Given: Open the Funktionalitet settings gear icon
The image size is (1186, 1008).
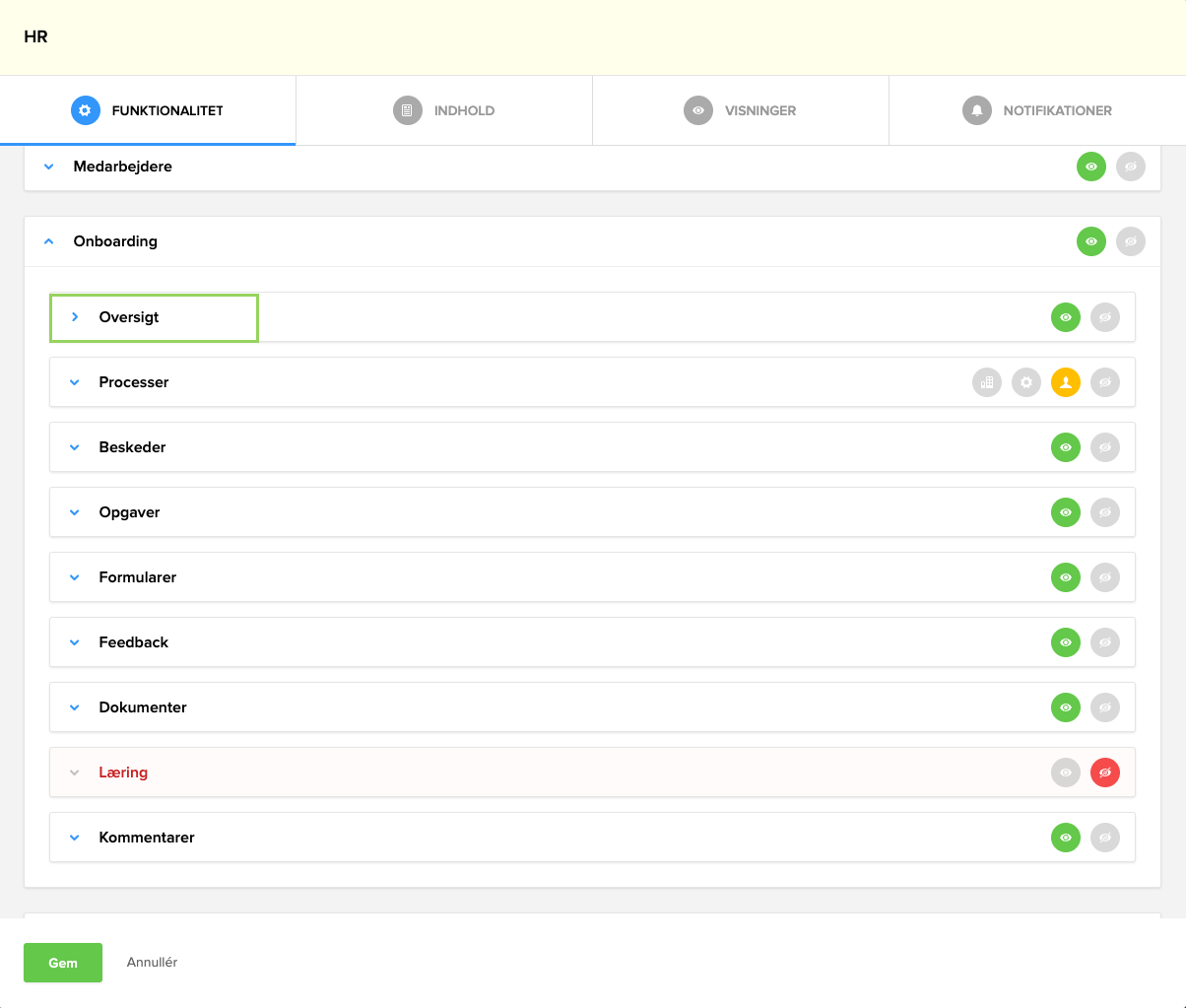Looking at the screenshot, I should tap(85, 110).
